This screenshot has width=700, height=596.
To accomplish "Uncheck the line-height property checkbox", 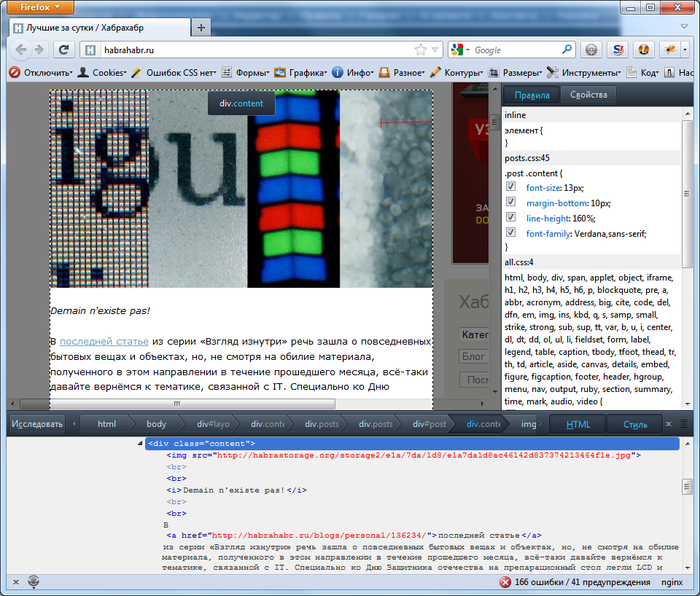I will pyautogui.click(x=511, y=217).
